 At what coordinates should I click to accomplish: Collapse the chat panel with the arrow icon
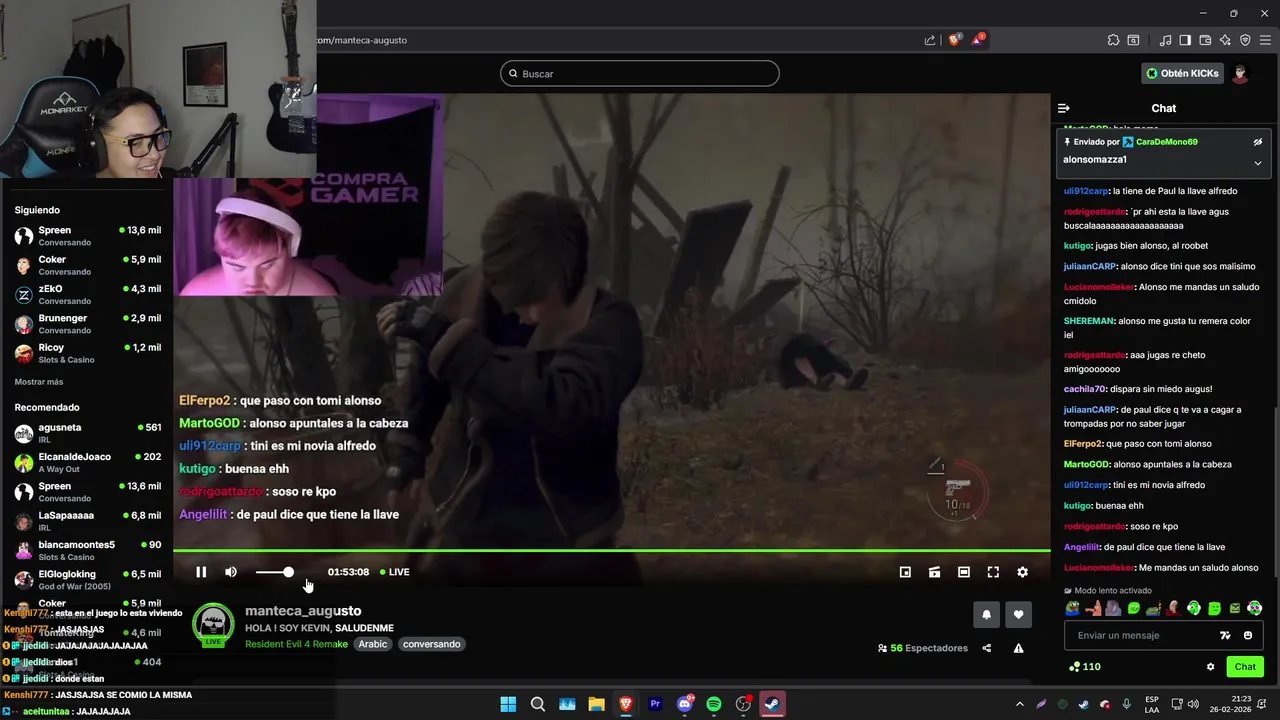(1064, 108)
